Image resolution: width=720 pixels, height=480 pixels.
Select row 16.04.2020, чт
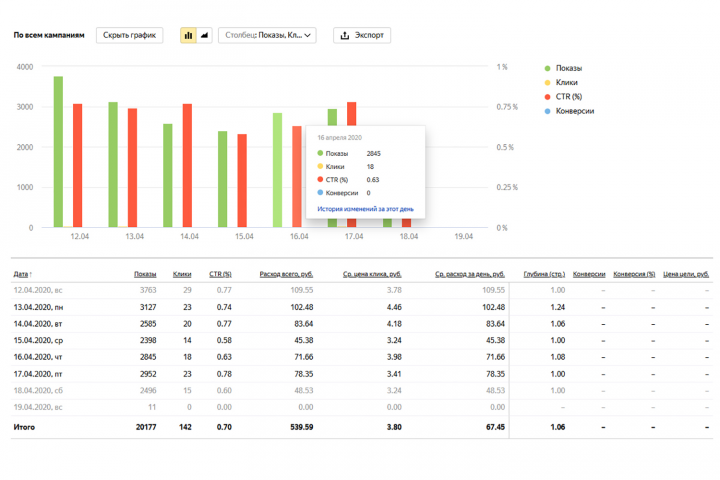tap(362, 357)
